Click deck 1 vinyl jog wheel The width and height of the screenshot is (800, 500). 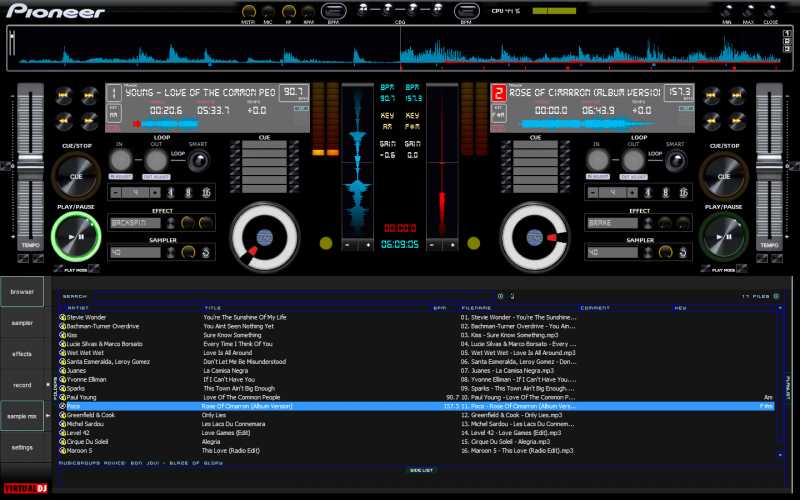(x=264, y=237)
